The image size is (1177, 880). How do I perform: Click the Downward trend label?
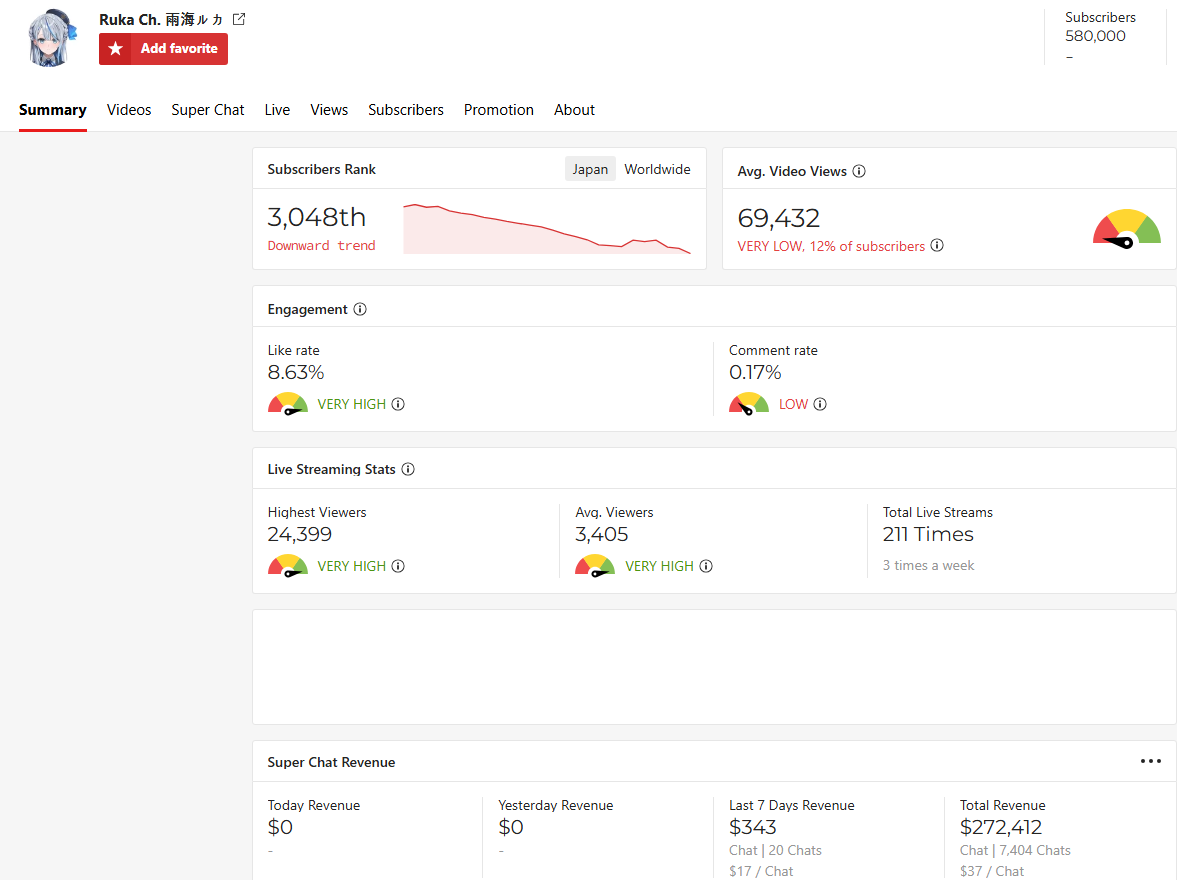[321, 246]
